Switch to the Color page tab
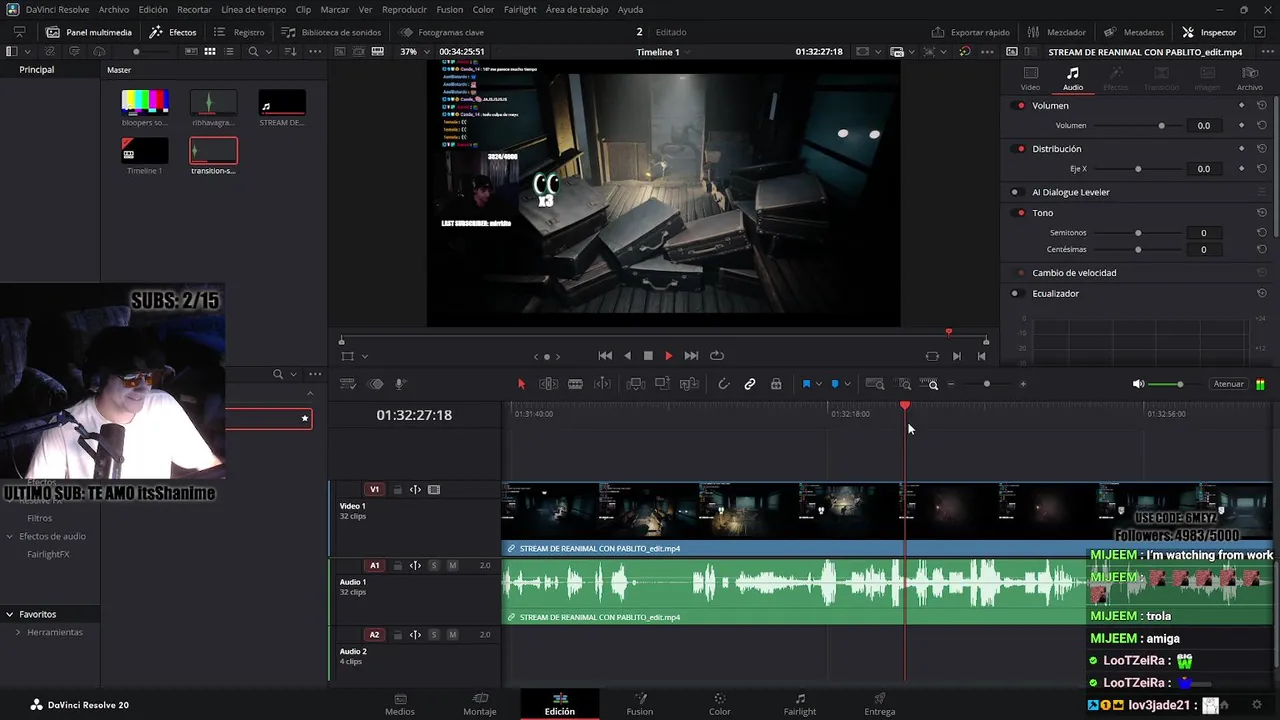The height and width of the screenshot is (720, 1280). click(719, 704)
